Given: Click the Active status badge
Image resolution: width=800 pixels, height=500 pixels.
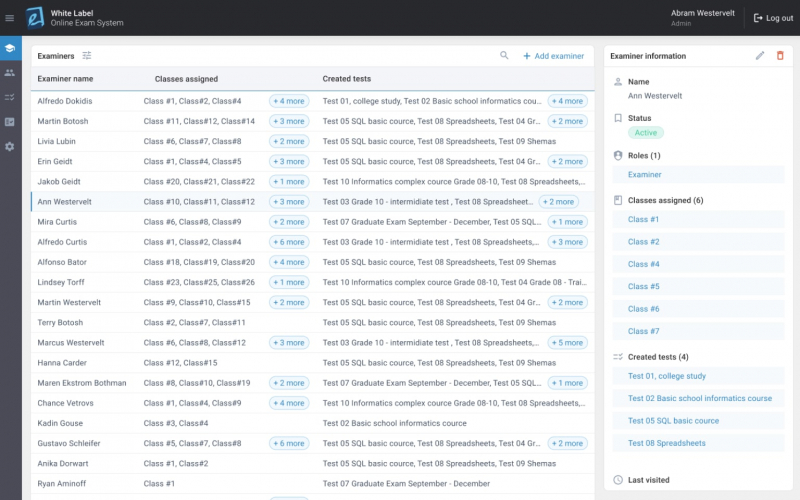Looking at the screenshot, I should [645, 133].
